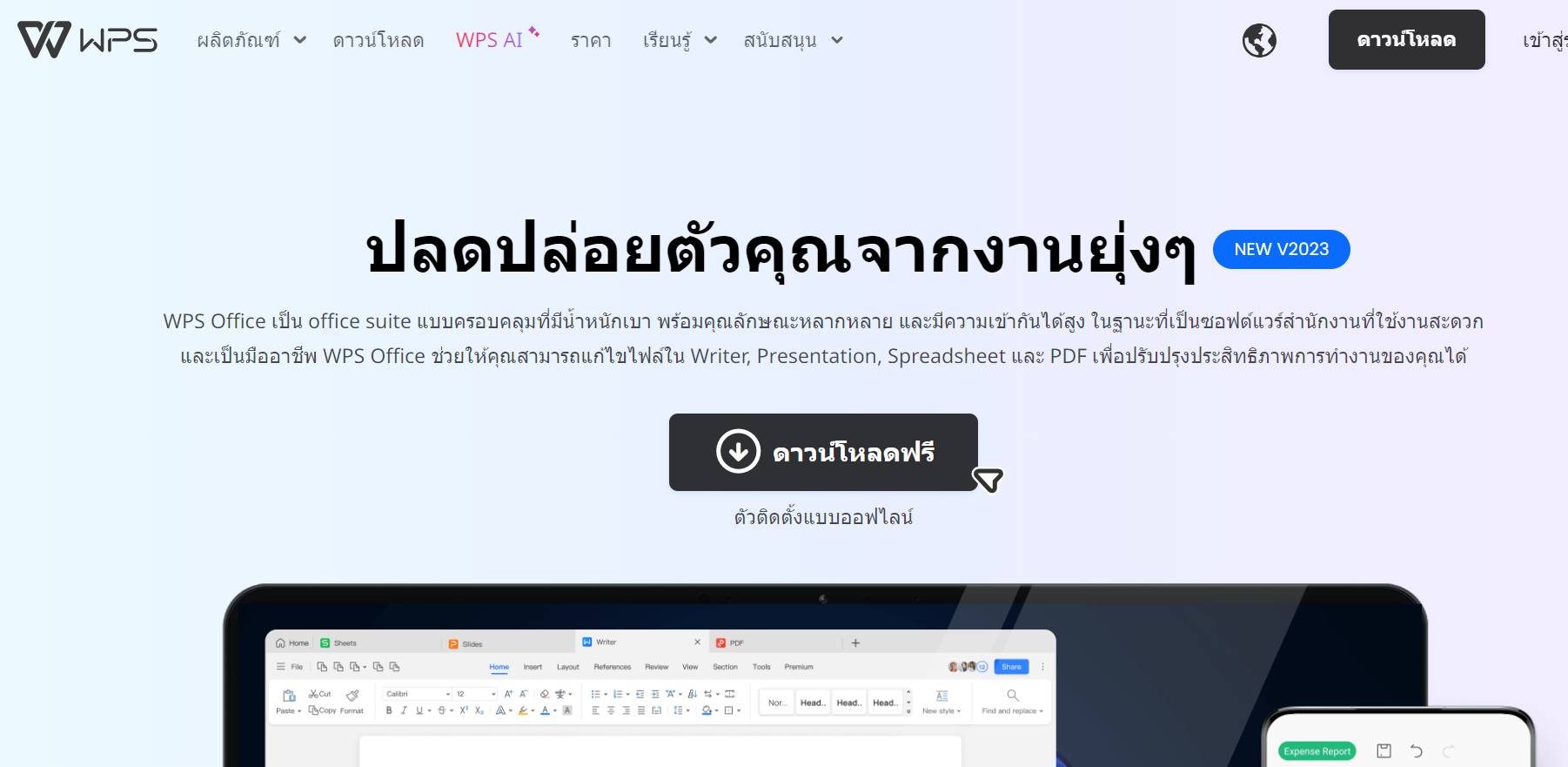Click the blue Share button
Image resolution: width=1568 pixels, height=767 pixels.
click(1011, 667)
